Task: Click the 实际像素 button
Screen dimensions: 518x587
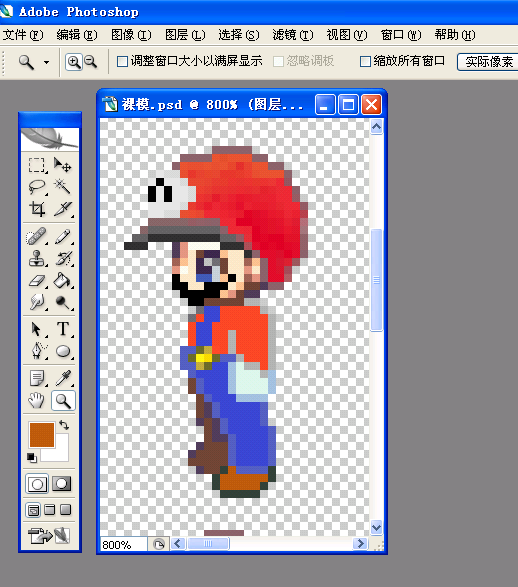Action: pos(488,62)
